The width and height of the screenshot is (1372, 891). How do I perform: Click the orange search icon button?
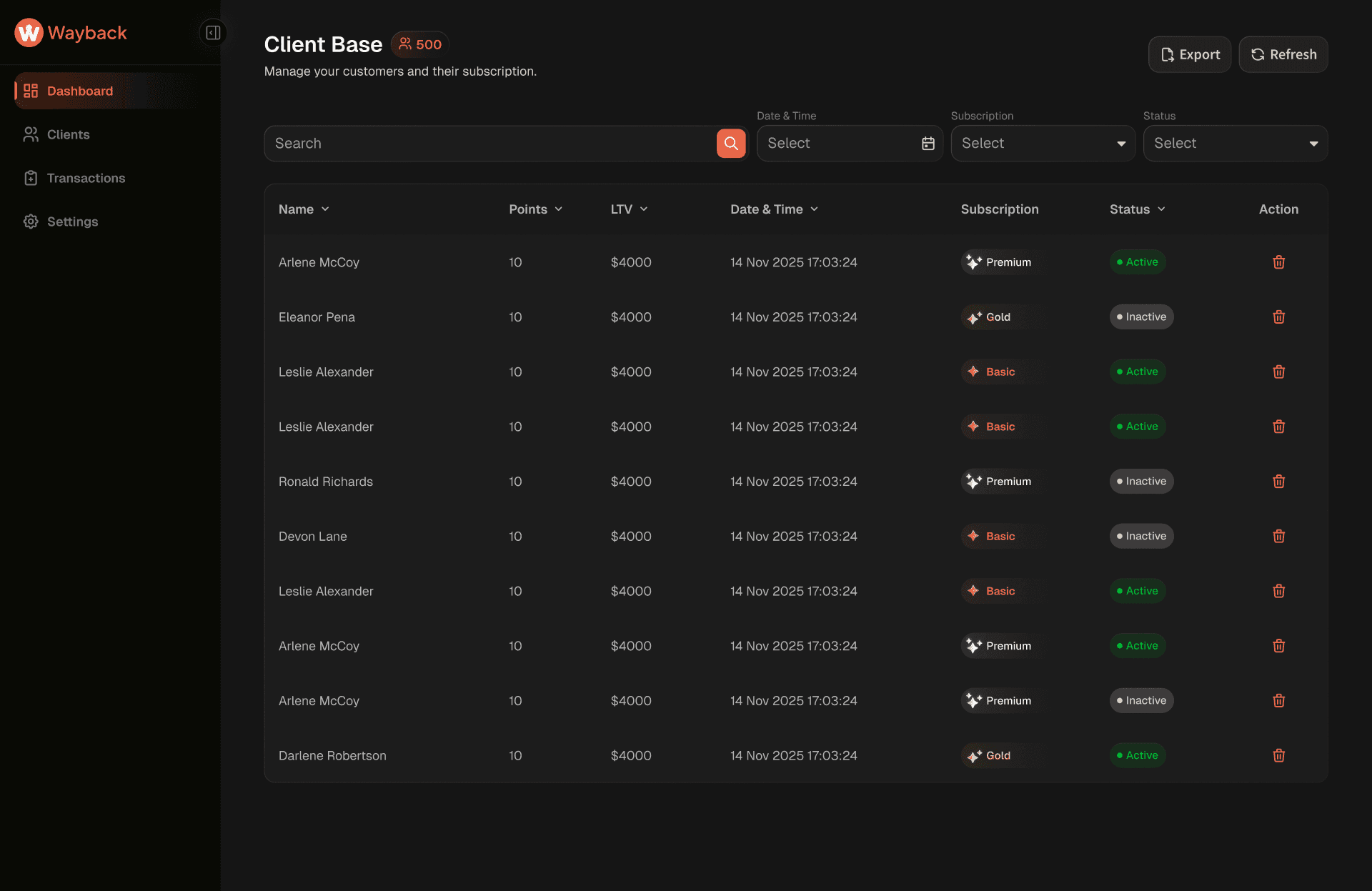point(730,144)
